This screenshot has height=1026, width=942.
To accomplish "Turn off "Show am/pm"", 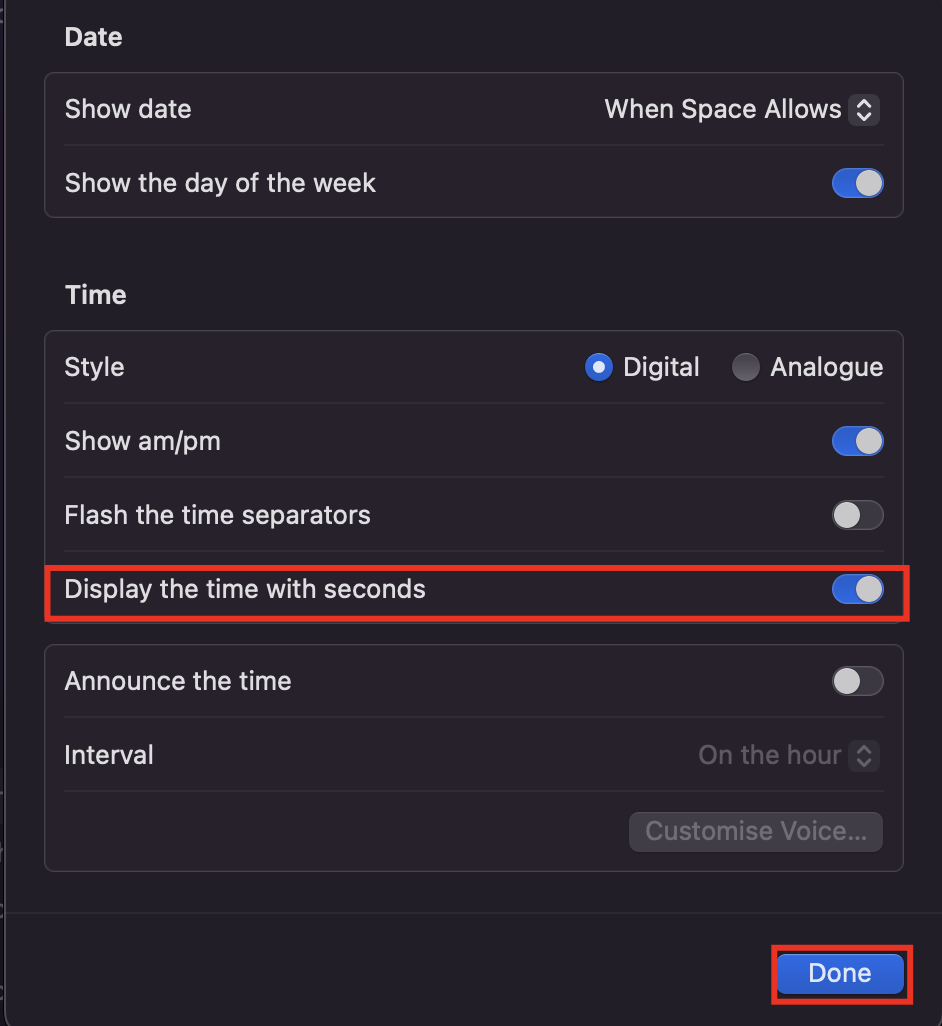I will coord(858,441).
